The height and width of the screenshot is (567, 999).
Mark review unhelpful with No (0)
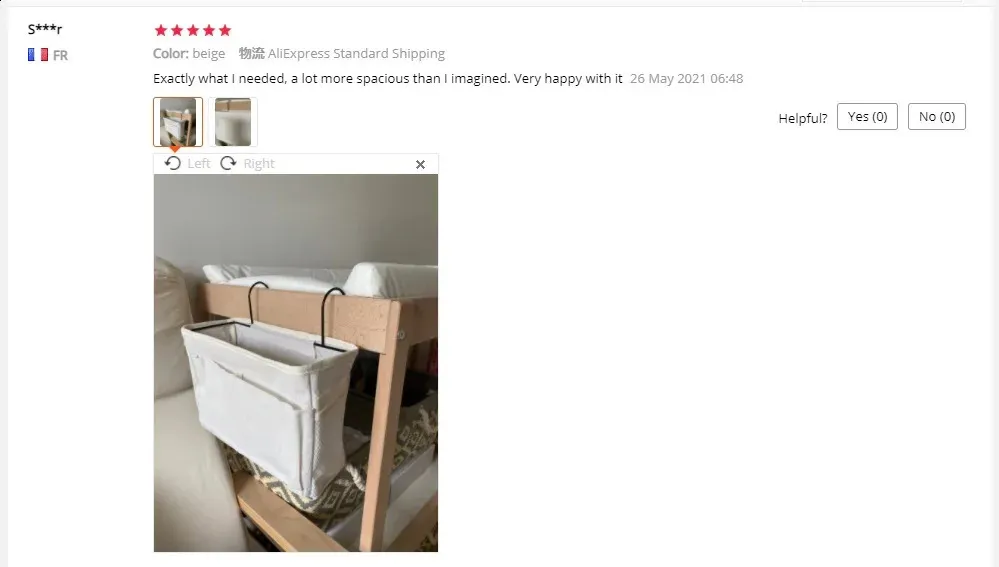click(x=937, y=117)
